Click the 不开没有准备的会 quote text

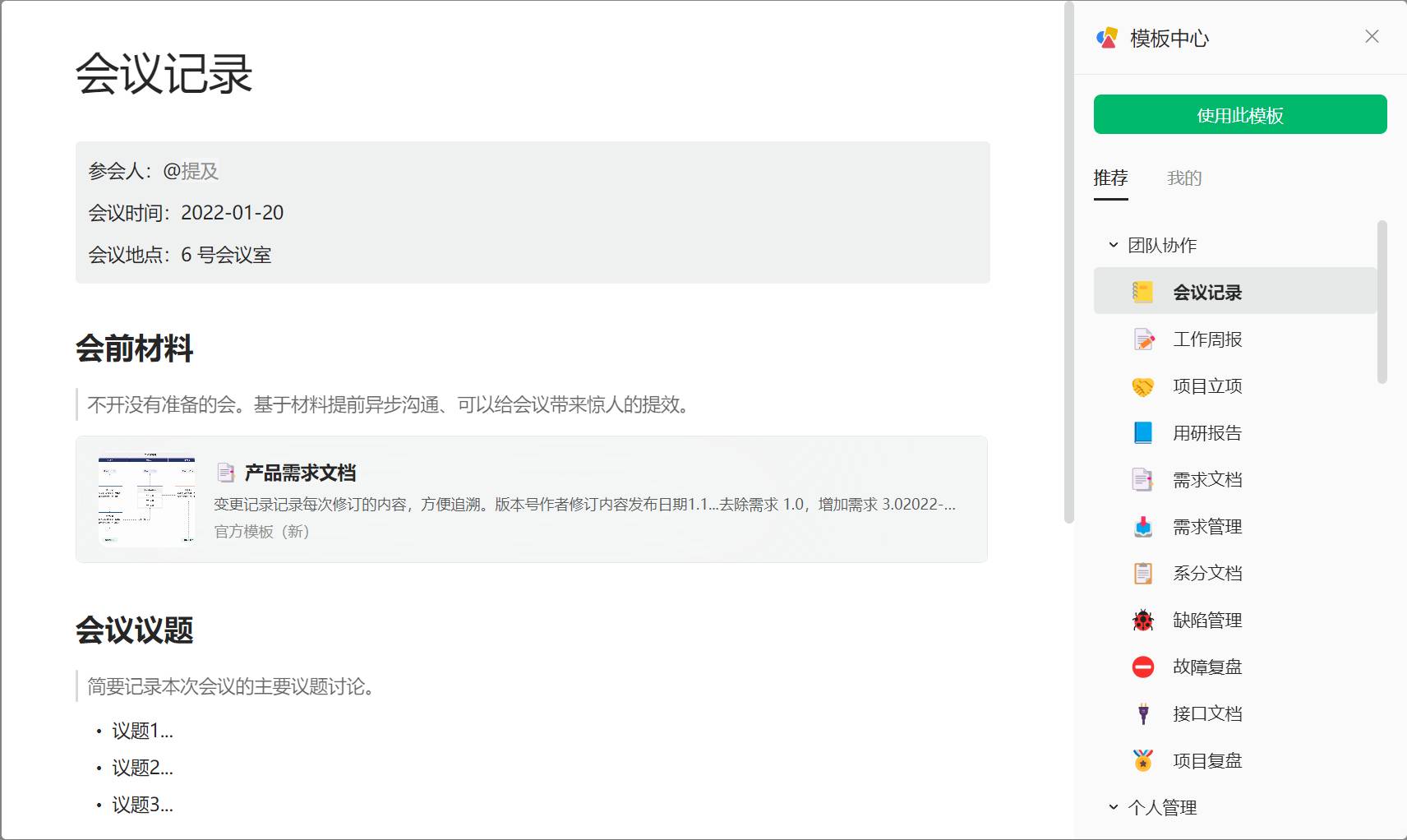(390, 404)
